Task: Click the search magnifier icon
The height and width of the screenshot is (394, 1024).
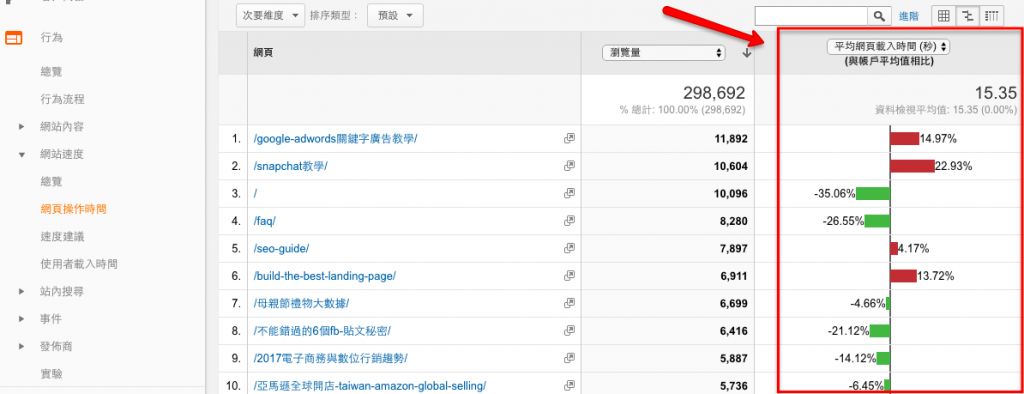Action: (x=879, y=16)
